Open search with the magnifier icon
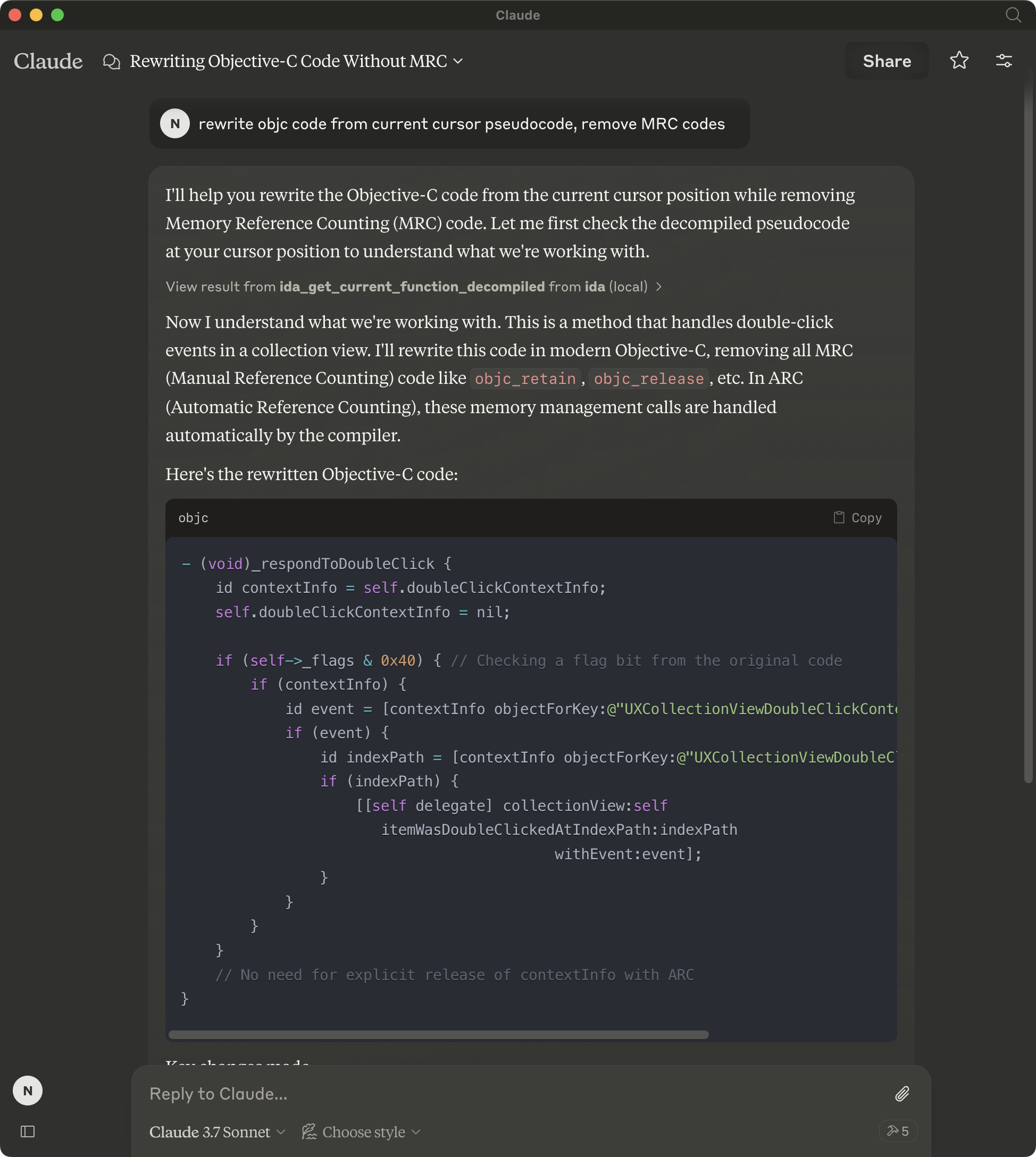The width and height of the screenshot is (1036, 1157). point(1014,15)
